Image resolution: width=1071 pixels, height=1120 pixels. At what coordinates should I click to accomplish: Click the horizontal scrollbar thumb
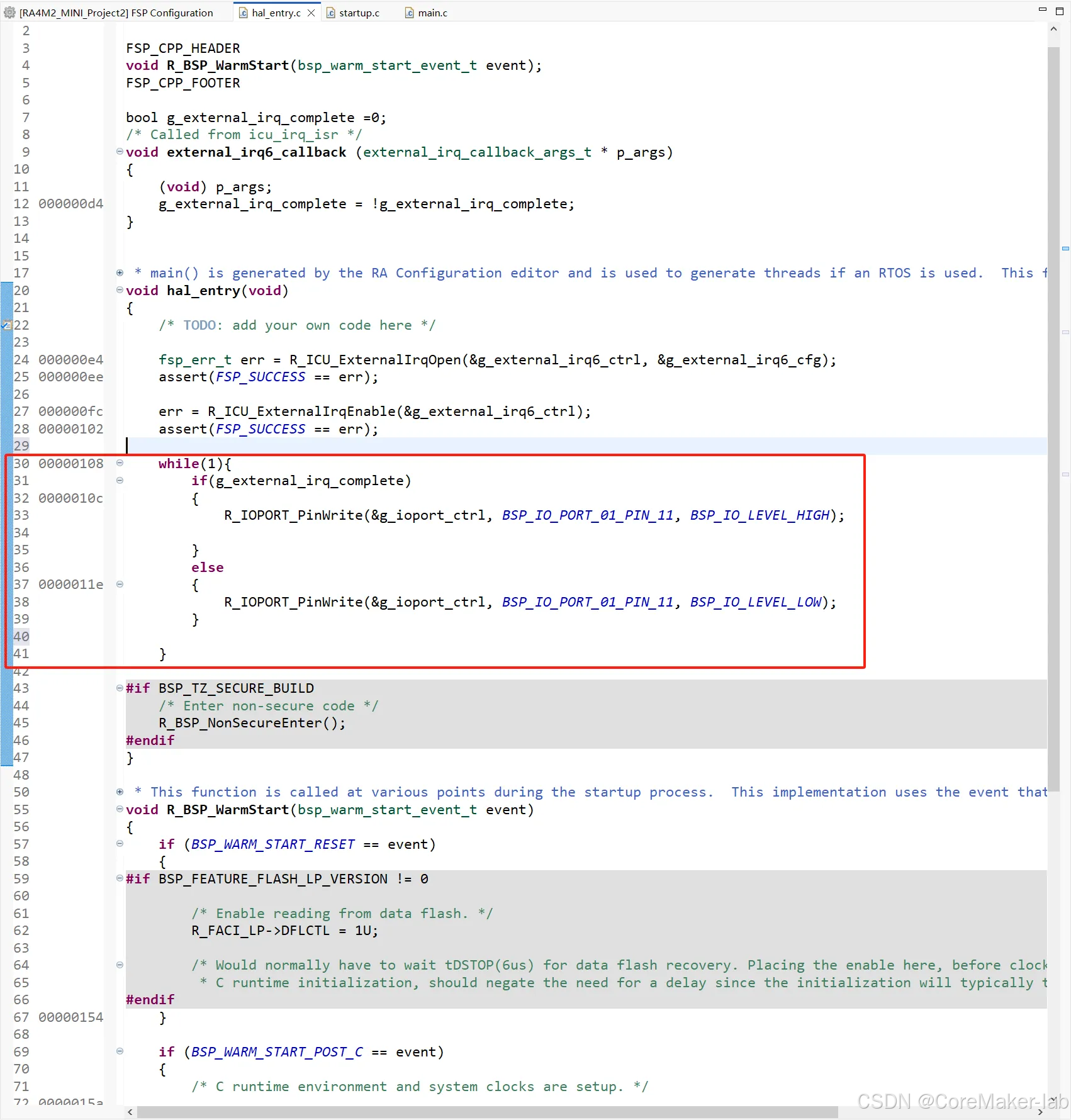point(487,1112)
